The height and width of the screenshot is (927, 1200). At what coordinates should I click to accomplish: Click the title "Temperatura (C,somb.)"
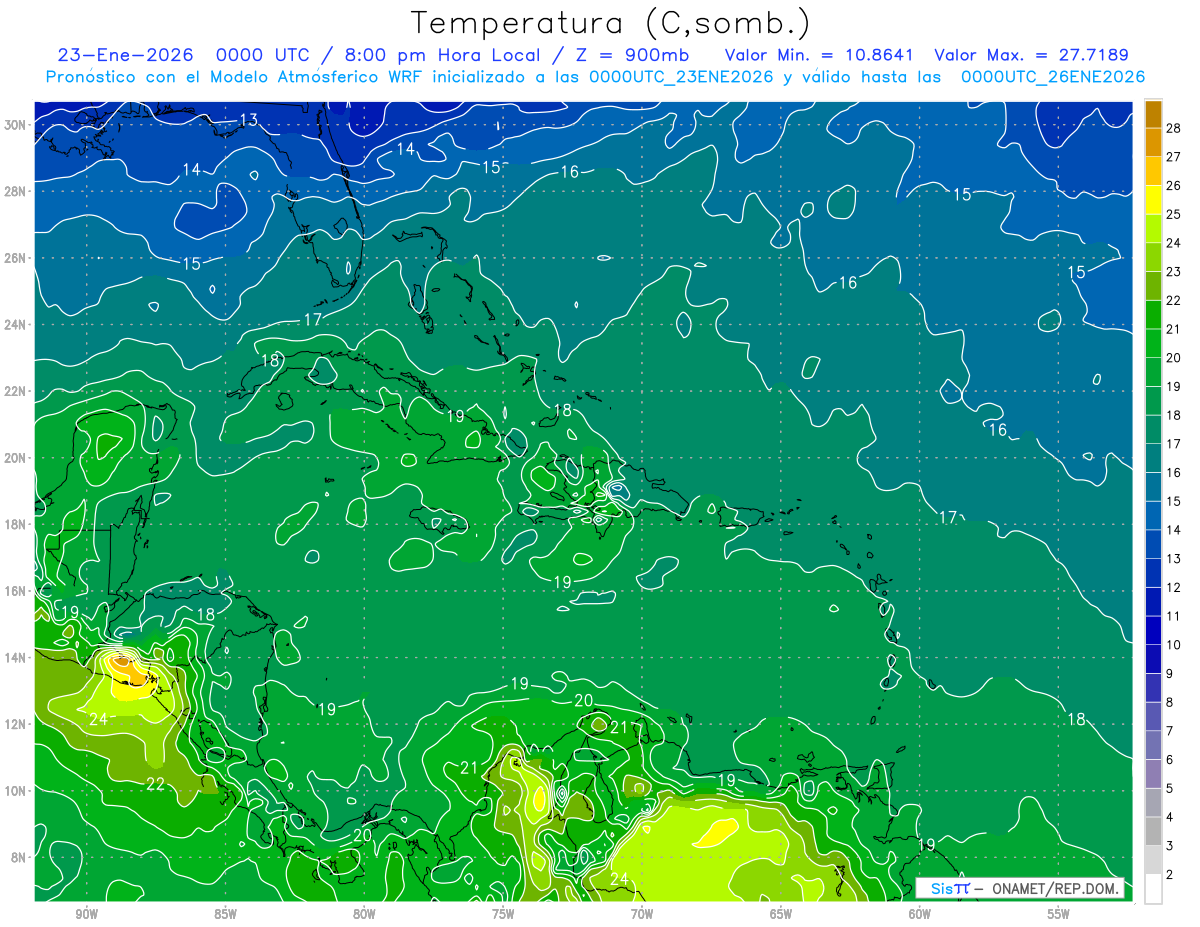click(x=610, y=23)
